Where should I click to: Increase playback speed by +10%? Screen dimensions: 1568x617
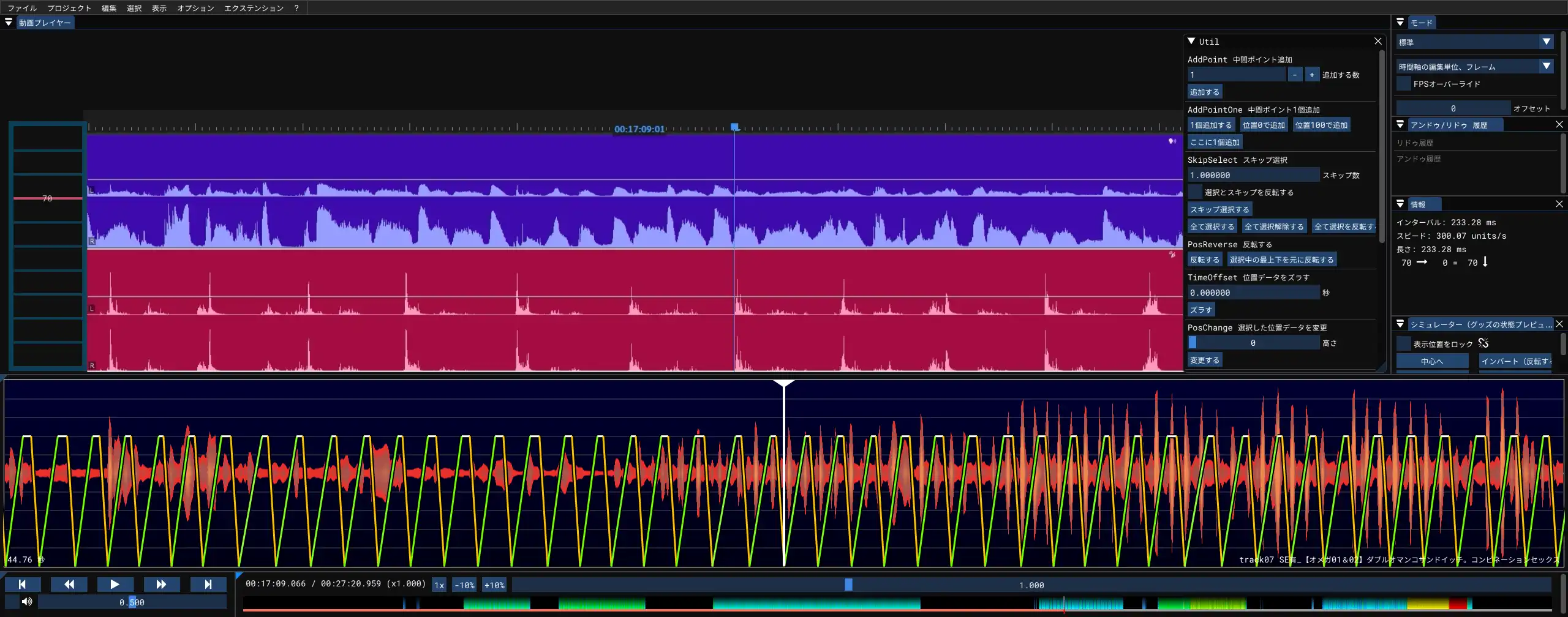[x=494, y=585]
